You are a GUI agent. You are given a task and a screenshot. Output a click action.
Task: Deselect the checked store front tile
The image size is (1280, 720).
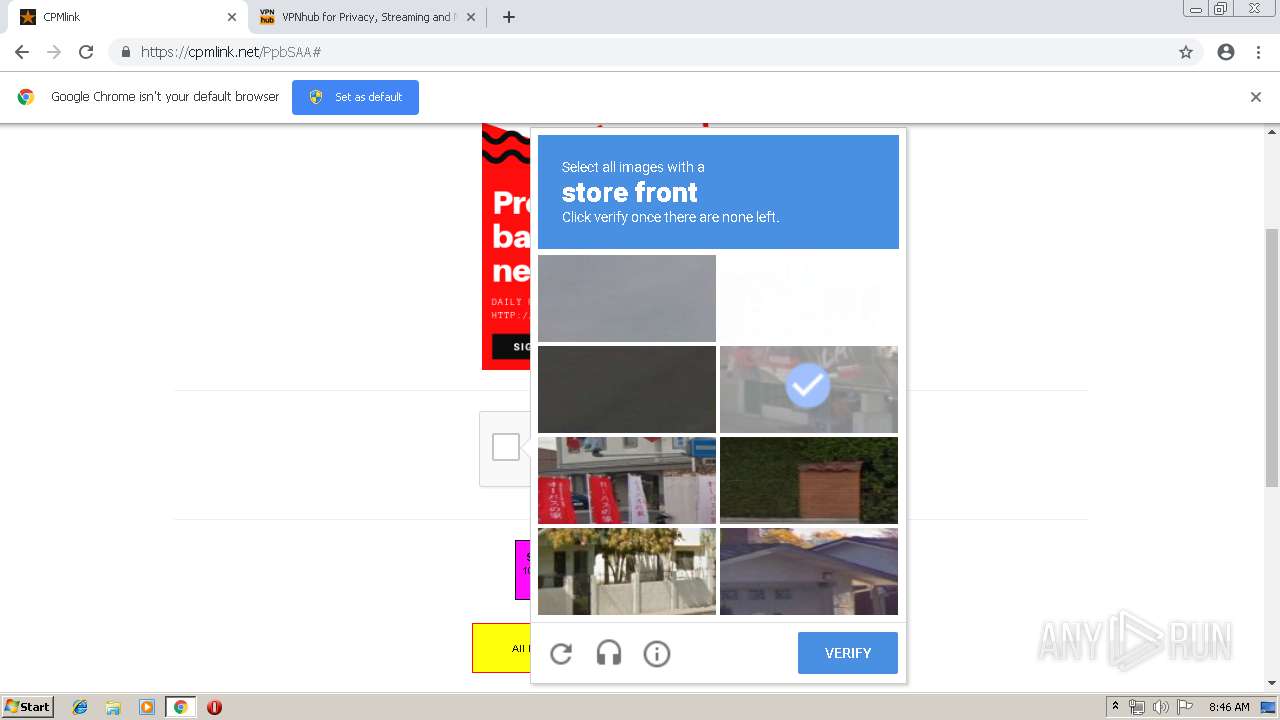(808, 389)
